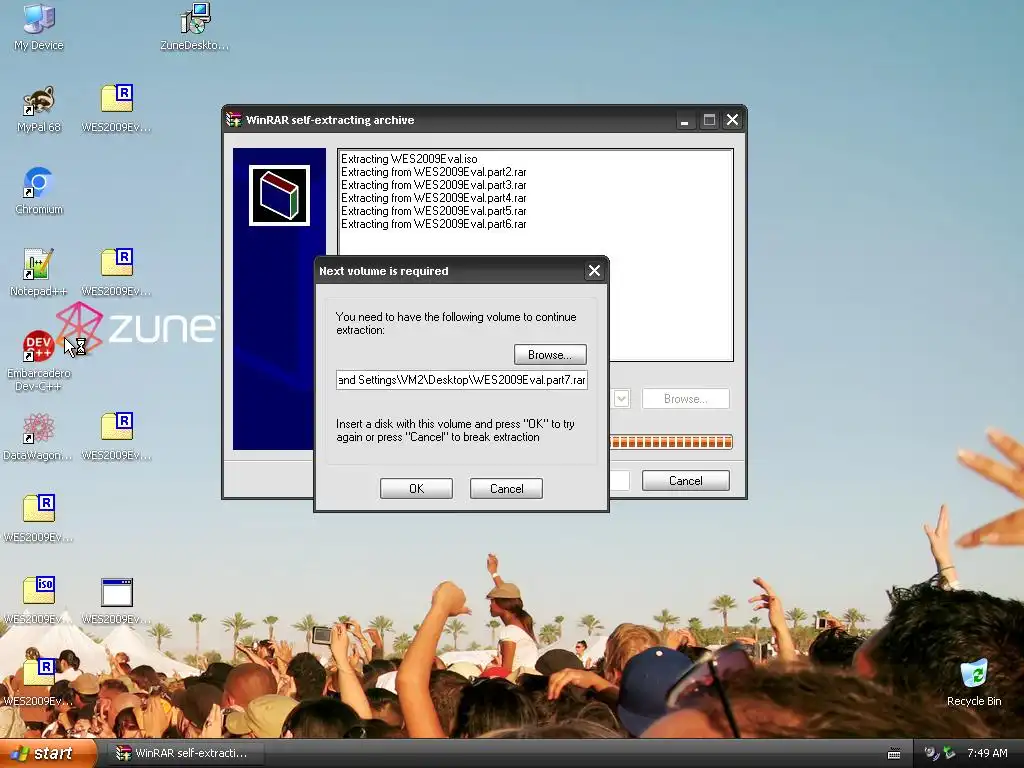Viewport: 1024px width, 768px height.
Task: Switch to the WinRAR self-extracting taskbar button
Action: point(186,753)
